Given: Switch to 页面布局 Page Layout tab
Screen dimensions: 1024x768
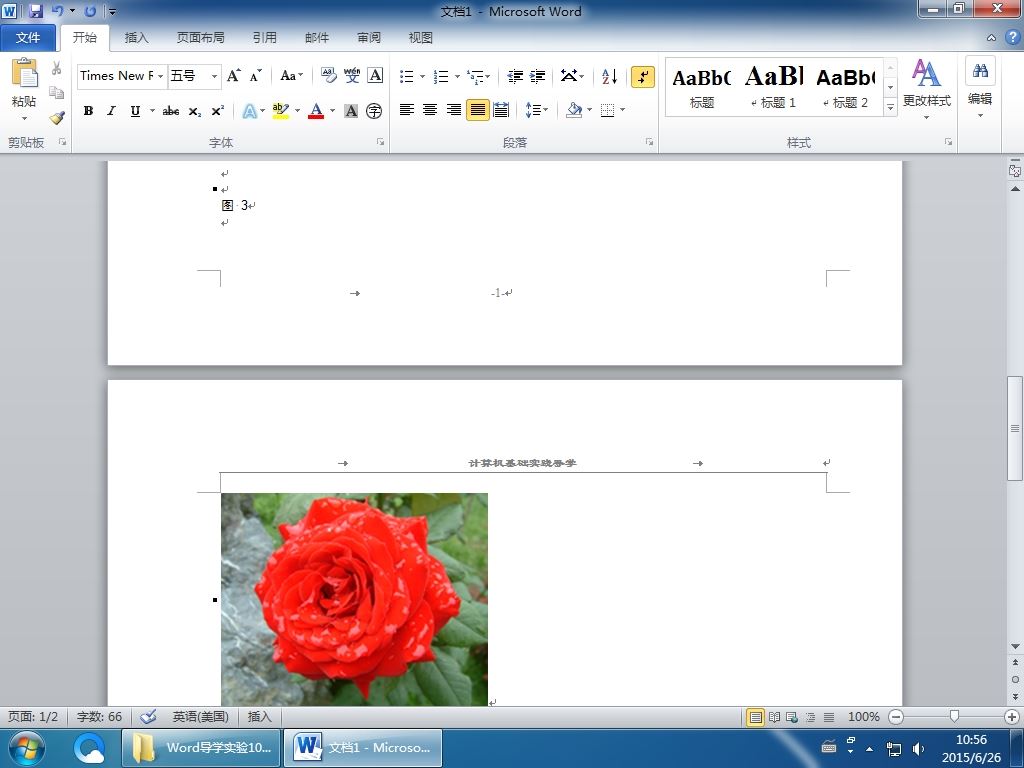Looking at the screenshot, I should pyautogui.click(x=200, y=38).
